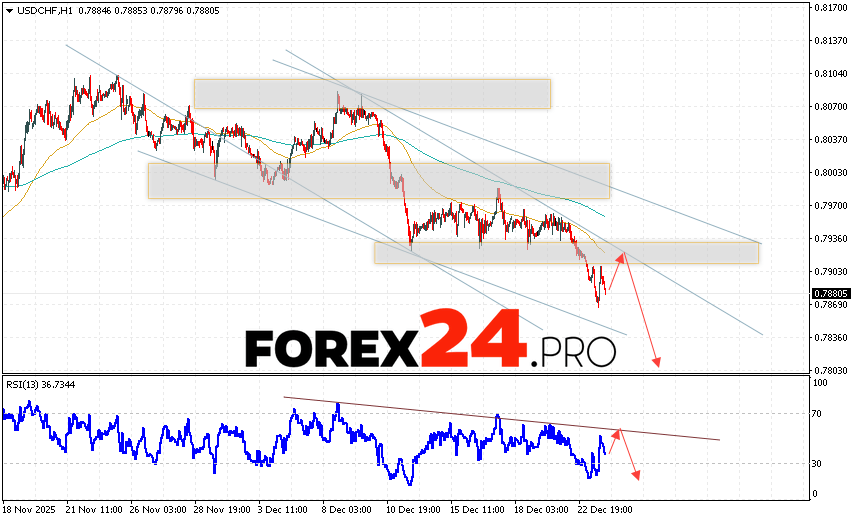
Task: Select the topmost gray resistance zone rectangle
Action: [x=372, y=93]
